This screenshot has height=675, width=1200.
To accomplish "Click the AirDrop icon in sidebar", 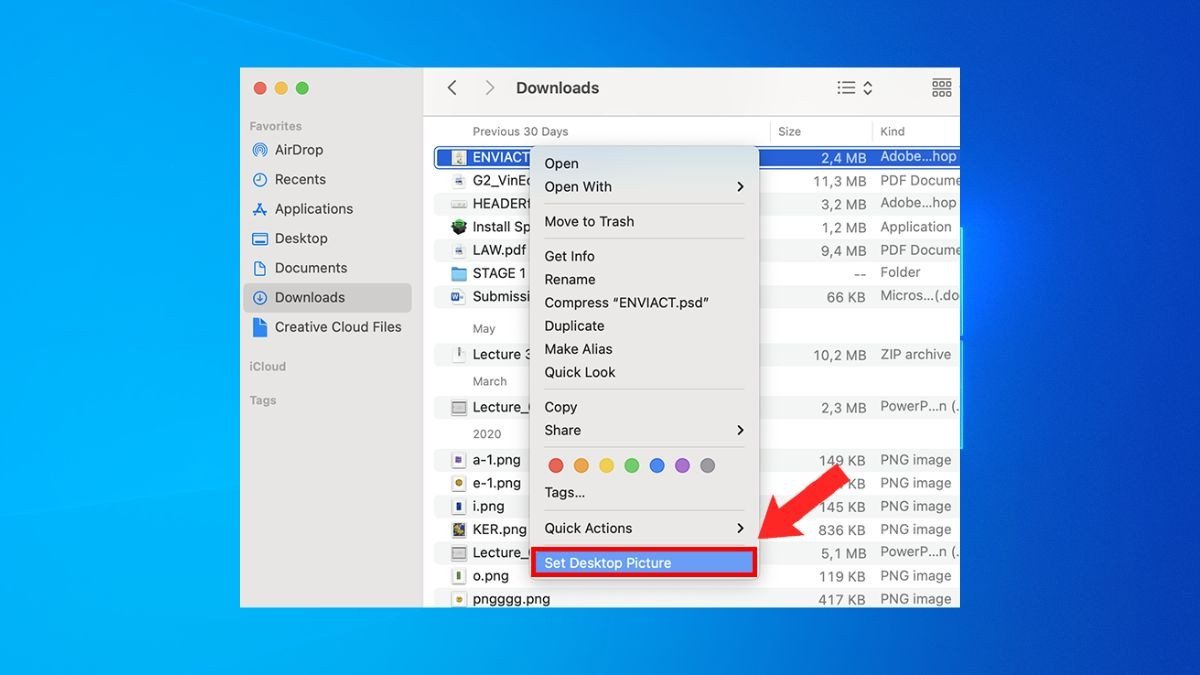I will coord(260,150).
